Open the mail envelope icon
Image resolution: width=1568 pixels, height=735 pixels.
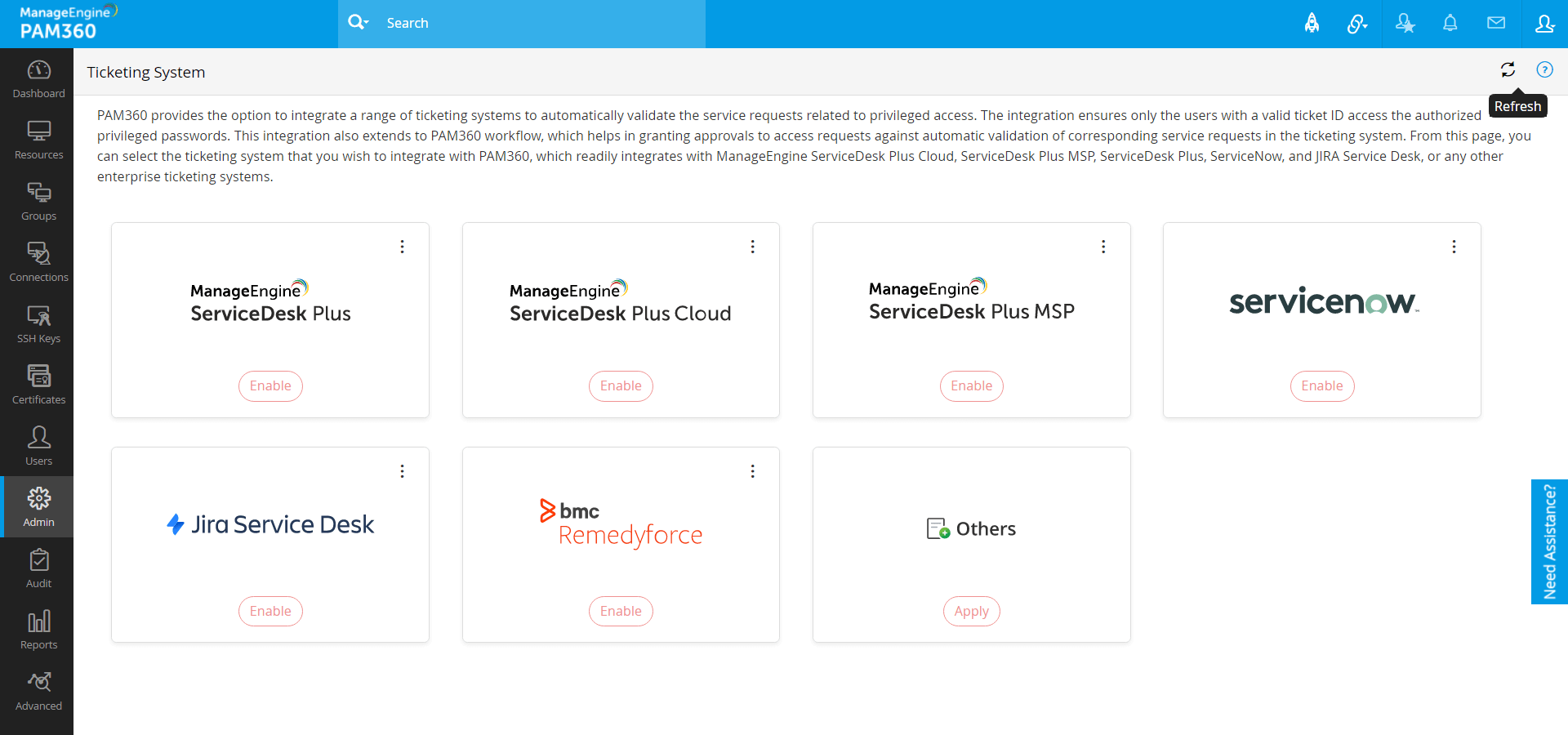click(1496, 23)
